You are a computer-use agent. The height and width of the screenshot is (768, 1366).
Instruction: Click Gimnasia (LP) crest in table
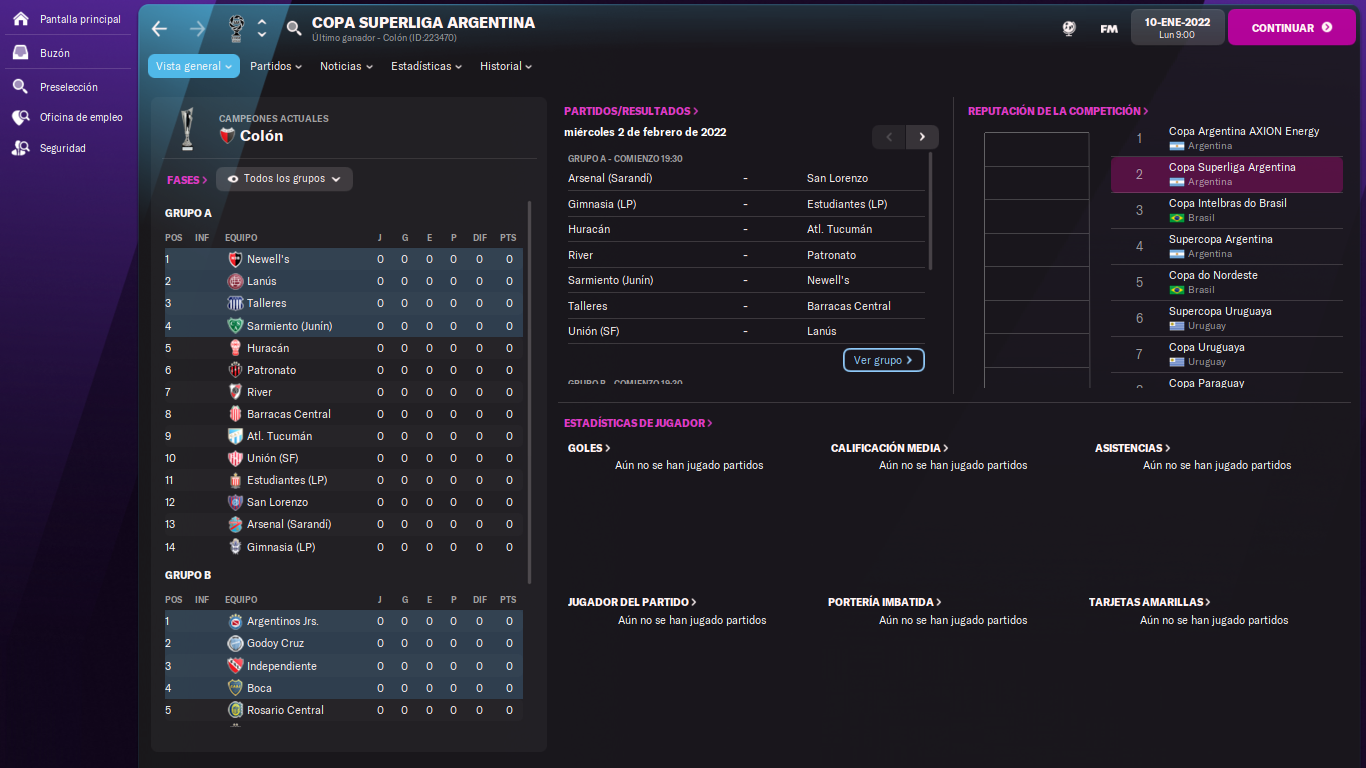(x=235, y=547)
